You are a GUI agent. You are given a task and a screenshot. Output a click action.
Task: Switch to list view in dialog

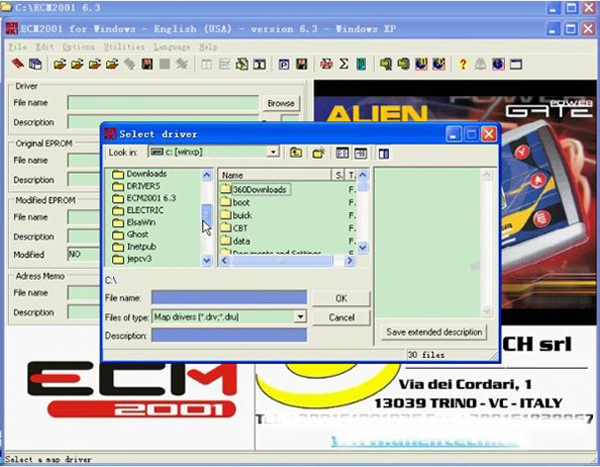(342, 153)
